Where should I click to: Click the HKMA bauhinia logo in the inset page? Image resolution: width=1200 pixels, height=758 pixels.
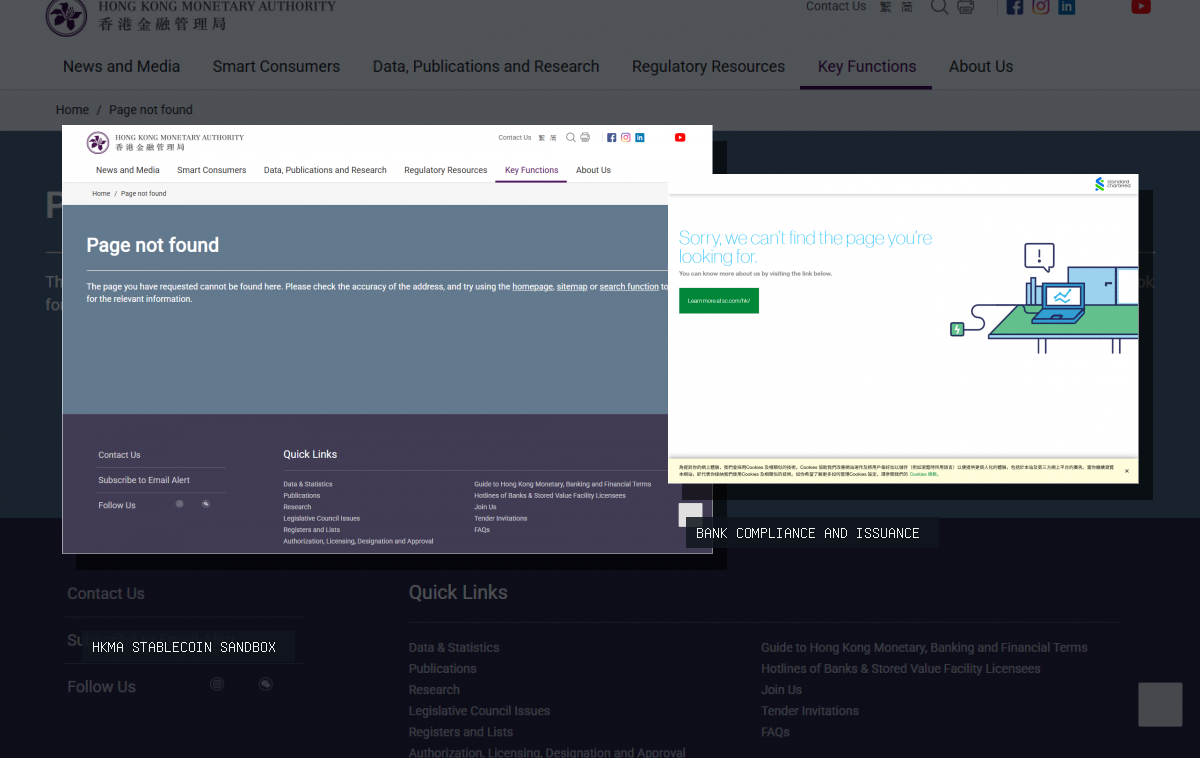98,142
